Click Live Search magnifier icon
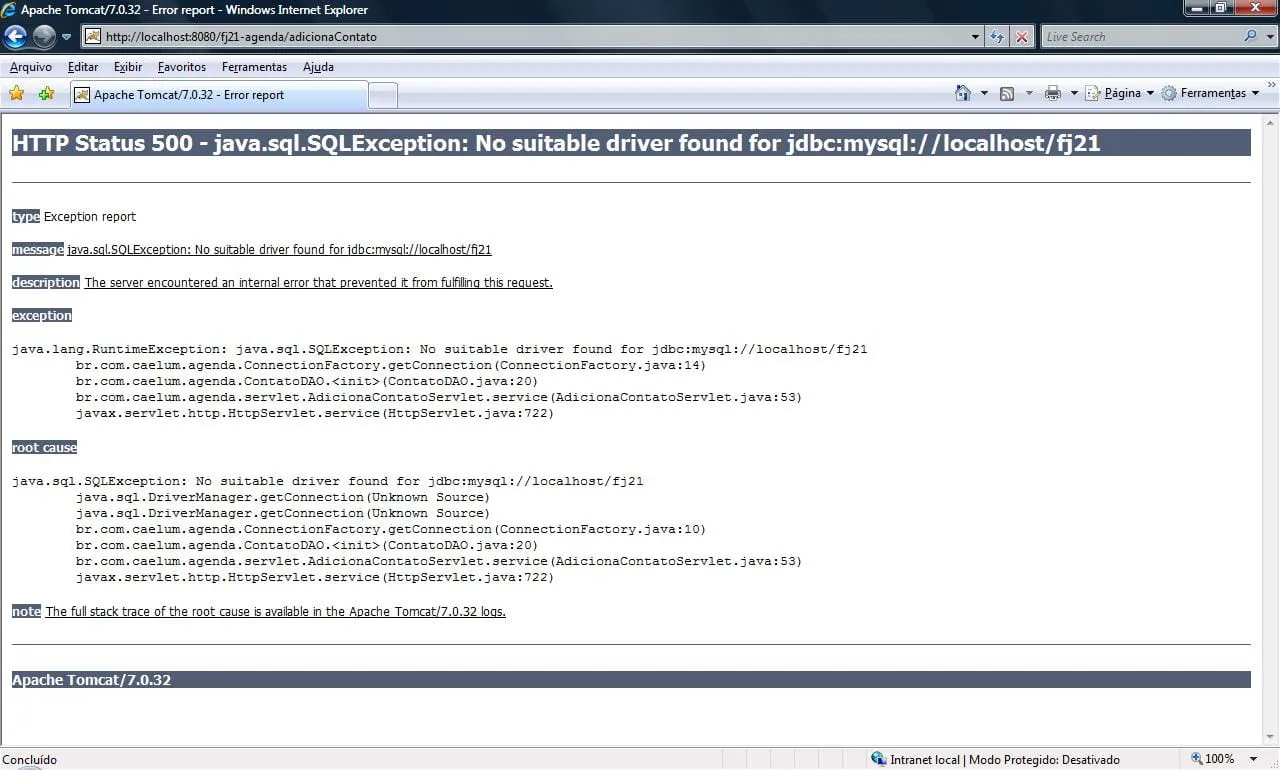 click(1250, 37)
